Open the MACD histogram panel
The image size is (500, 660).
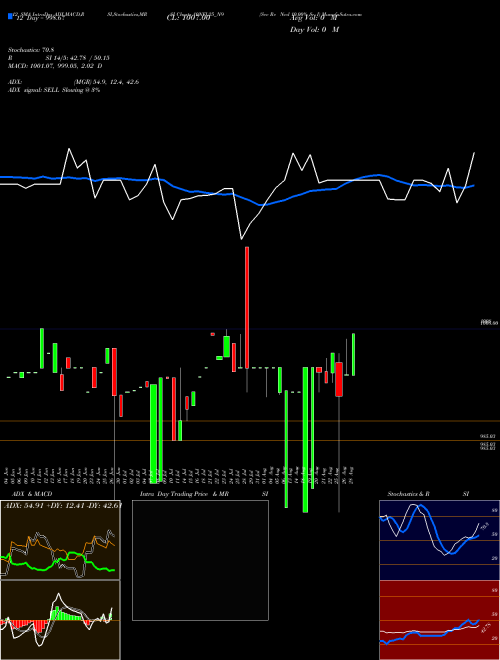(x=60, y=620)
